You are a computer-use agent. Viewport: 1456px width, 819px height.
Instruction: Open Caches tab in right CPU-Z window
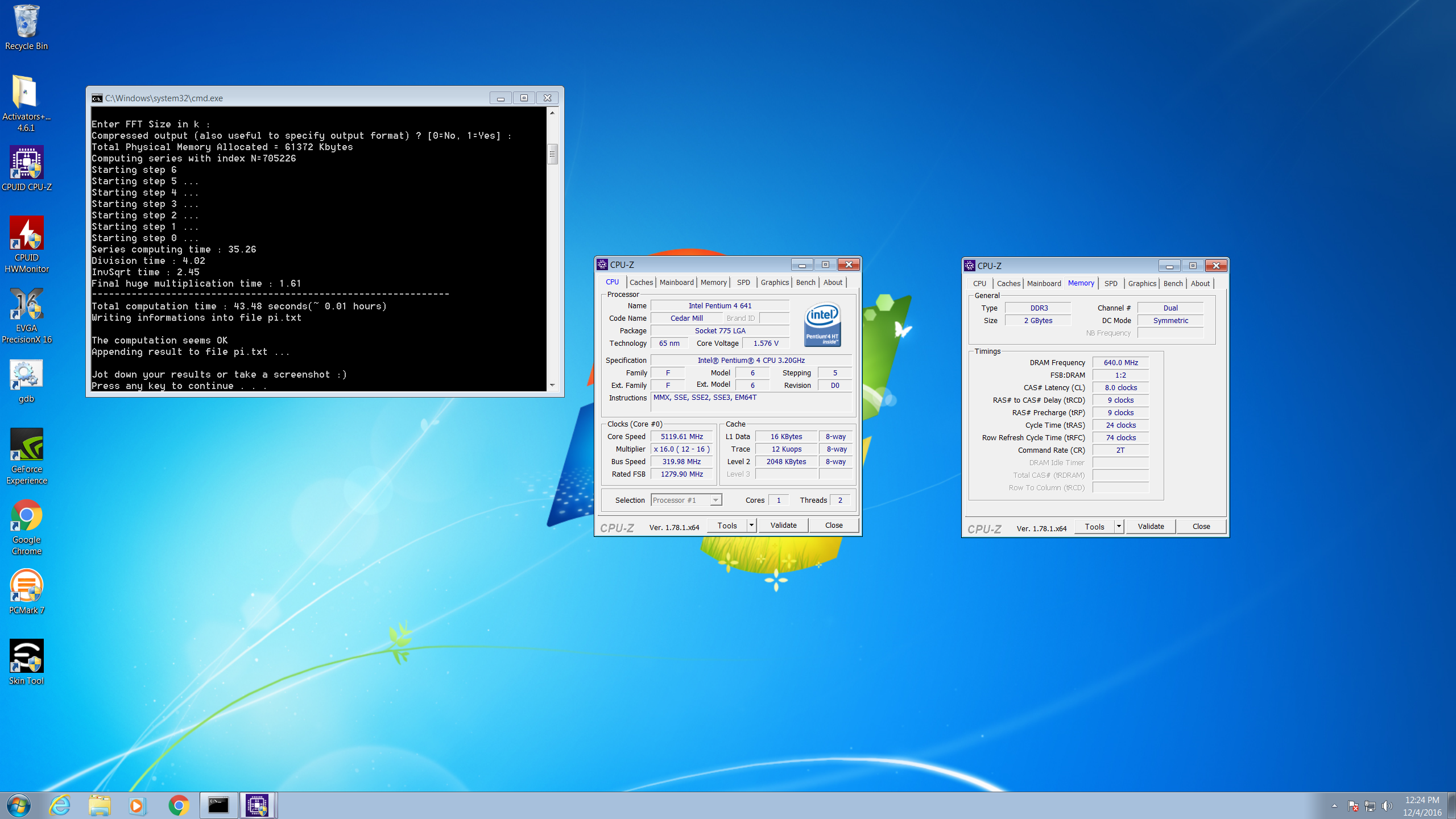[1008, 283]
